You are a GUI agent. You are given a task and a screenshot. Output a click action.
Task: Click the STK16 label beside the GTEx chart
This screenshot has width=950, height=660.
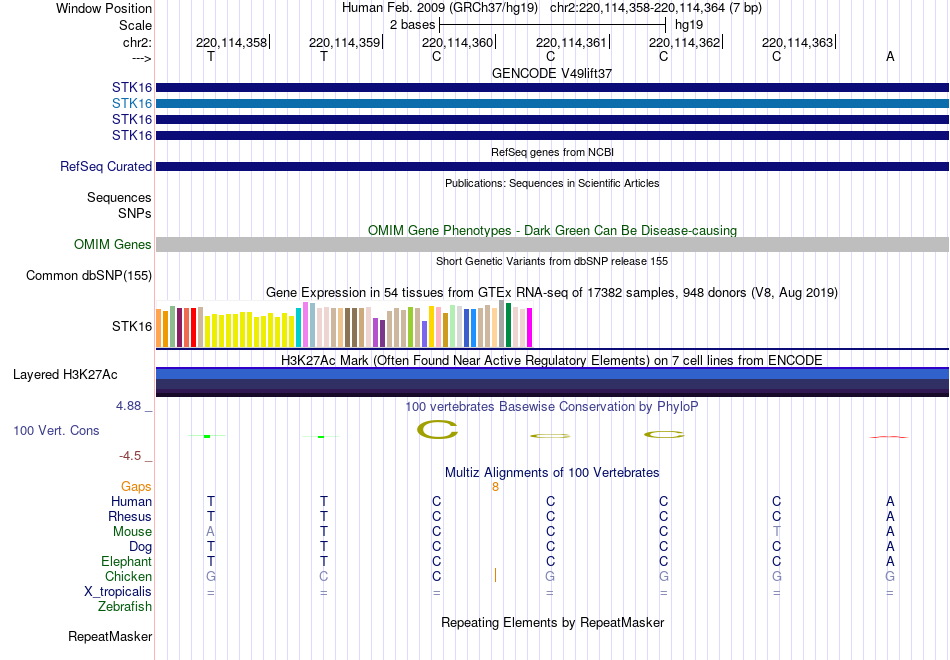click(131, 326)
